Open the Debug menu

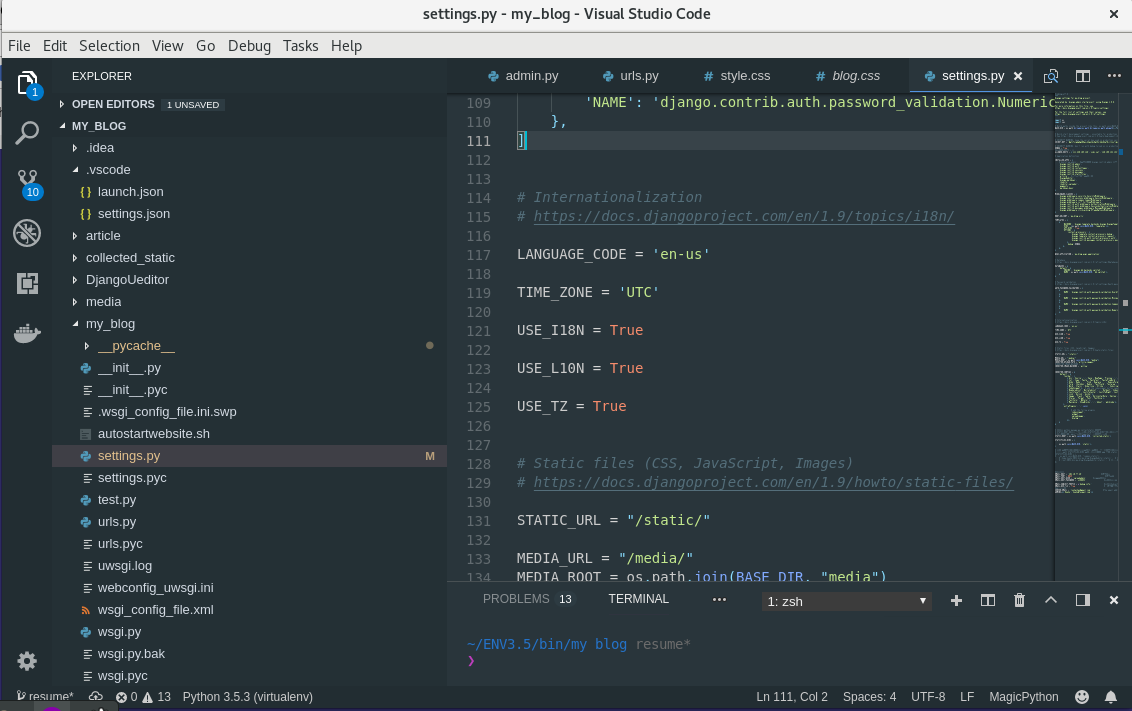coord(249,46)
